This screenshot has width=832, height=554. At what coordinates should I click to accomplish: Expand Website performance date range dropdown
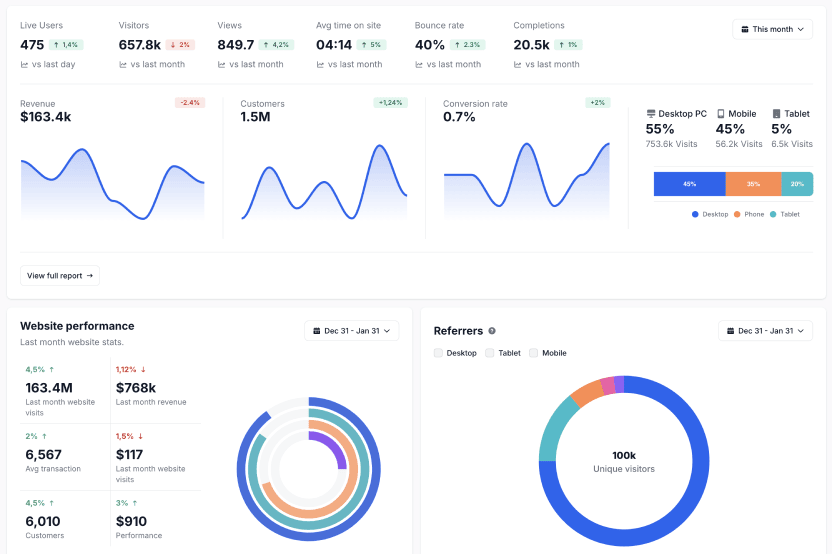click(351, 331)
